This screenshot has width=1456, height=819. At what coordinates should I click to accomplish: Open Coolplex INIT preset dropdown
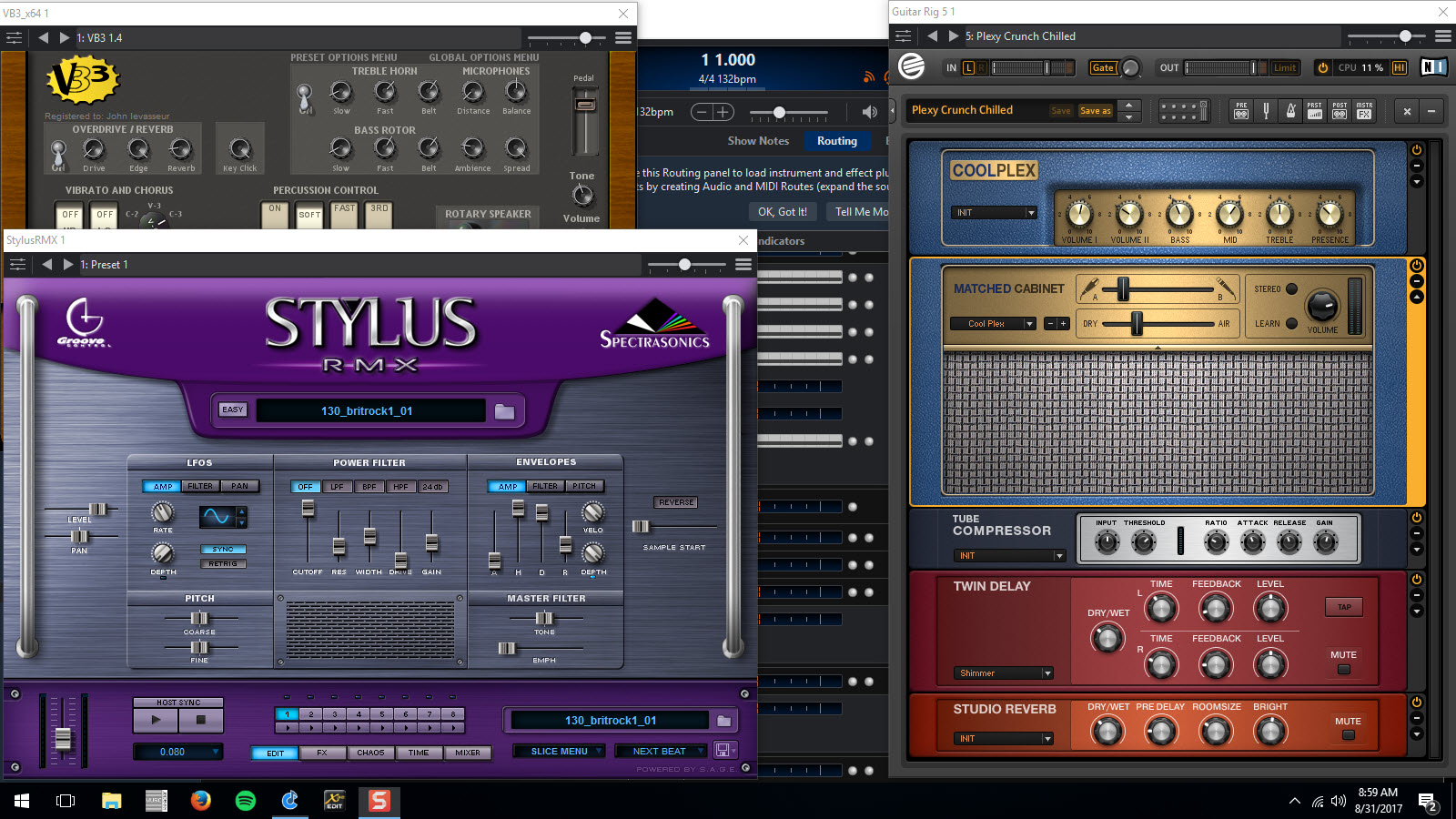[995, 213]
